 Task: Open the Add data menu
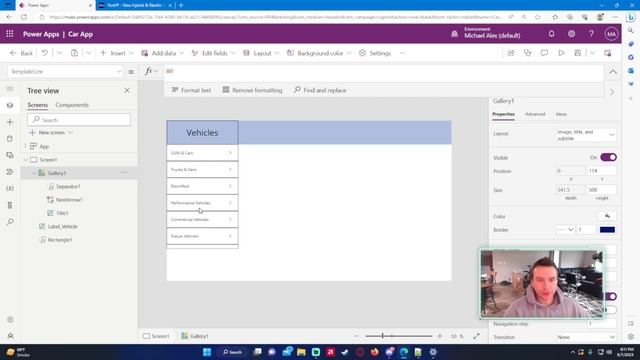pos(162,53)
